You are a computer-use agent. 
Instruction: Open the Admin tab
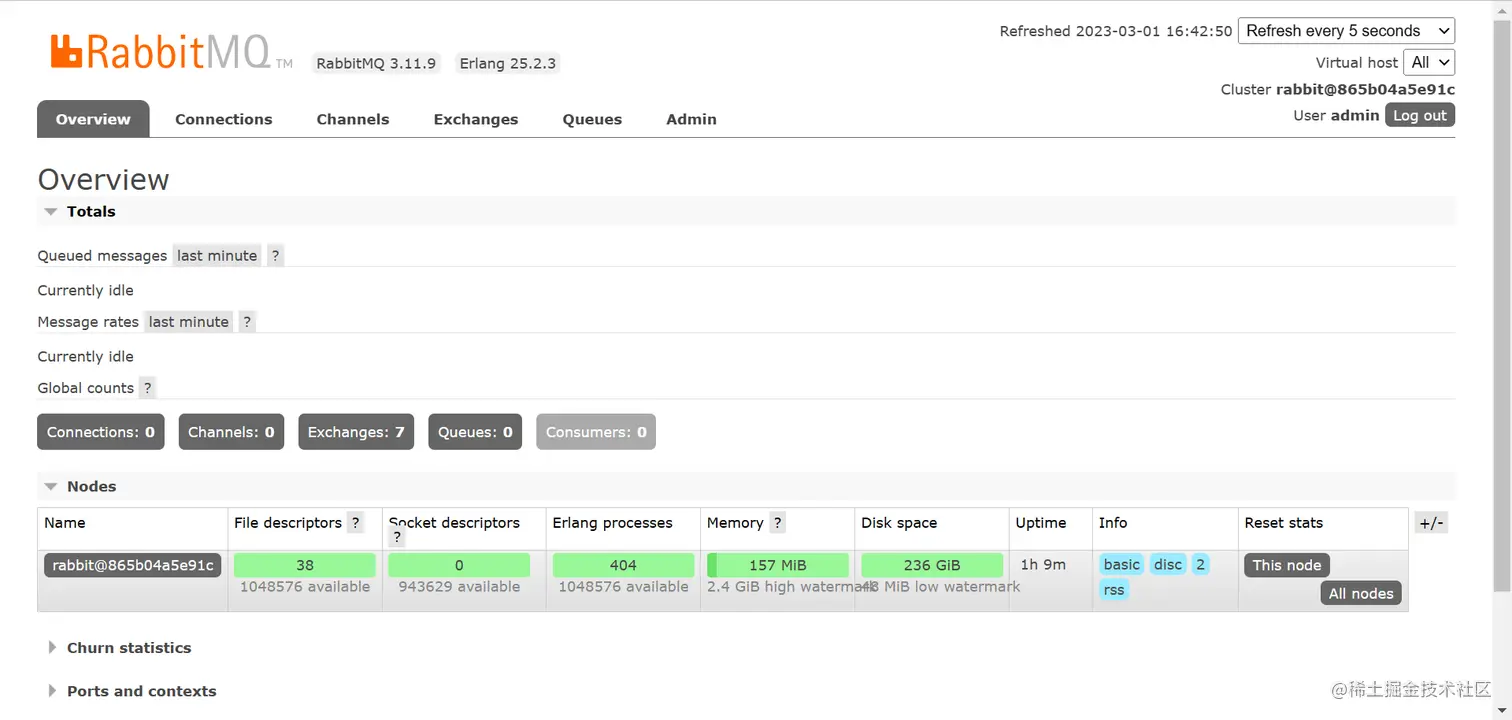[691, 119]
